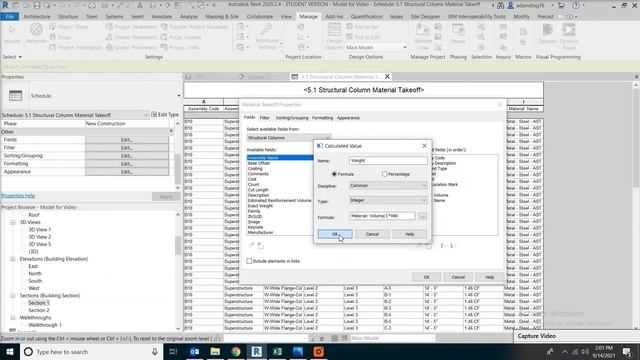Click the Dynamo icon in Visual Programming
The width and height of the screenshot is (640, 360).
tap(547, 30)
